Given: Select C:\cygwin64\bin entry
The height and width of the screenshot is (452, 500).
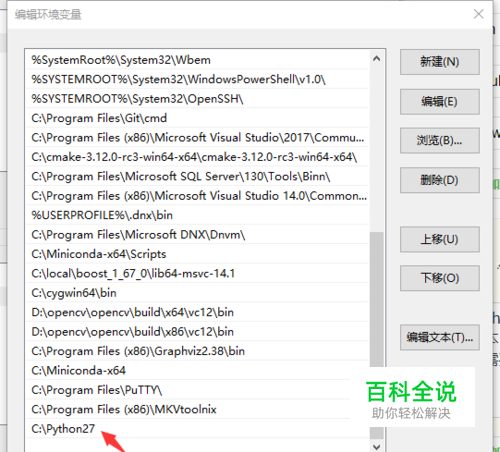Looking at the screenshot, I should point(197,293).
